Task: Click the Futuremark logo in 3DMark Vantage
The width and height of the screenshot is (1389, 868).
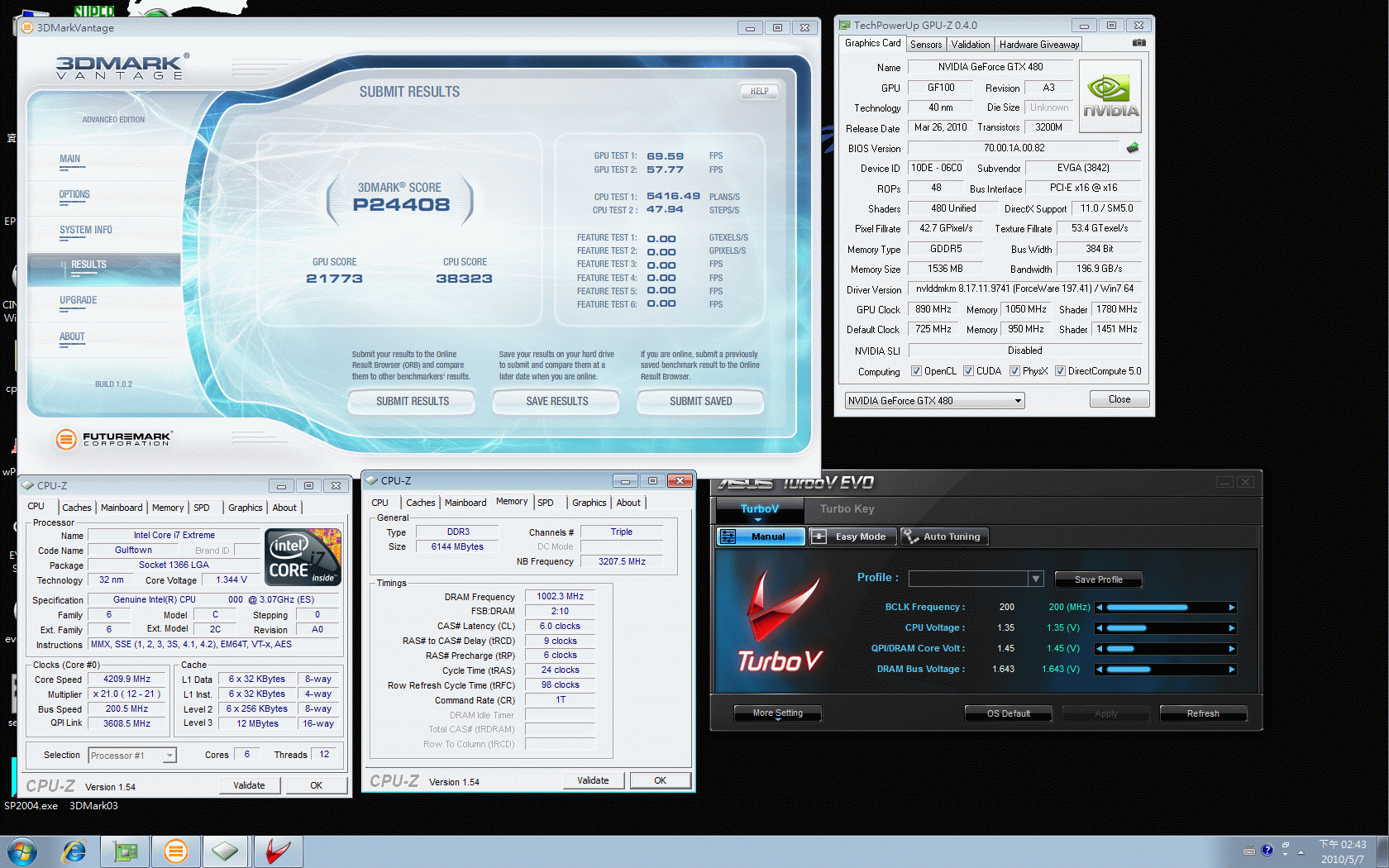Action: [113, 439]
